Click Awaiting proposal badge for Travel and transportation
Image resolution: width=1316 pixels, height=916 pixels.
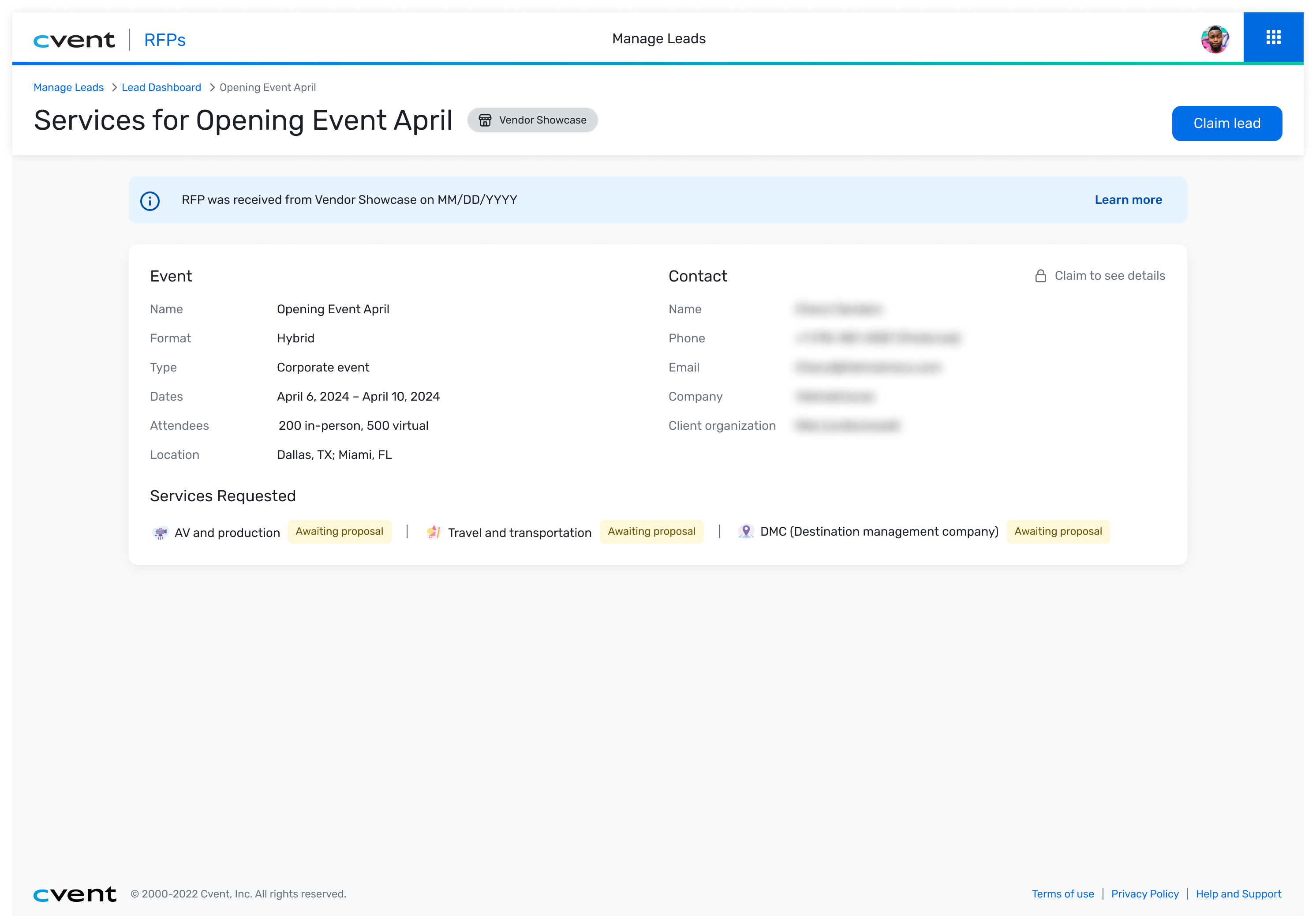click(x=652, y=531)
